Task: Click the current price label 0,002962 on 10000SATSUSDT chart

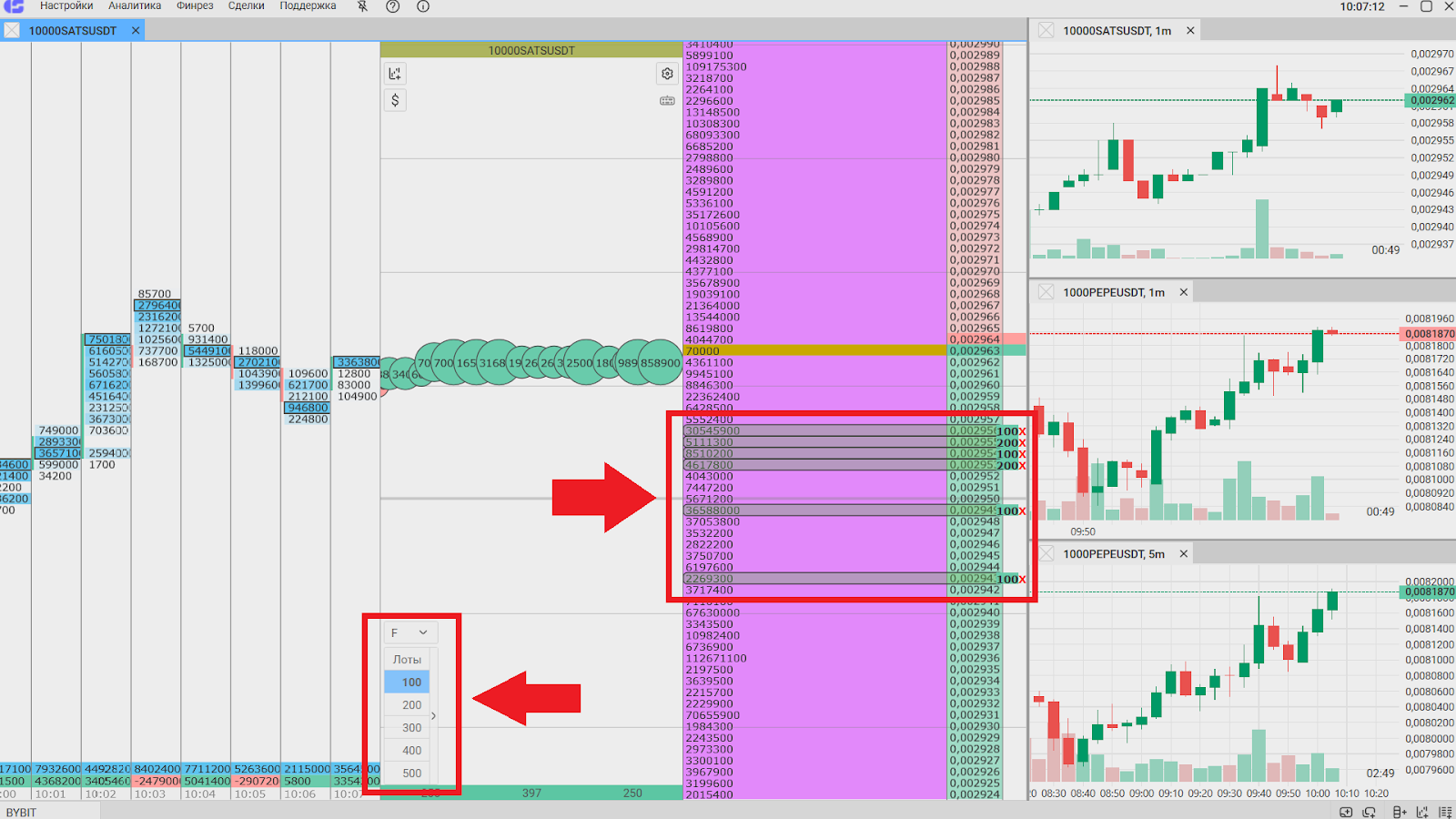Action: [x=1431, y=100]
